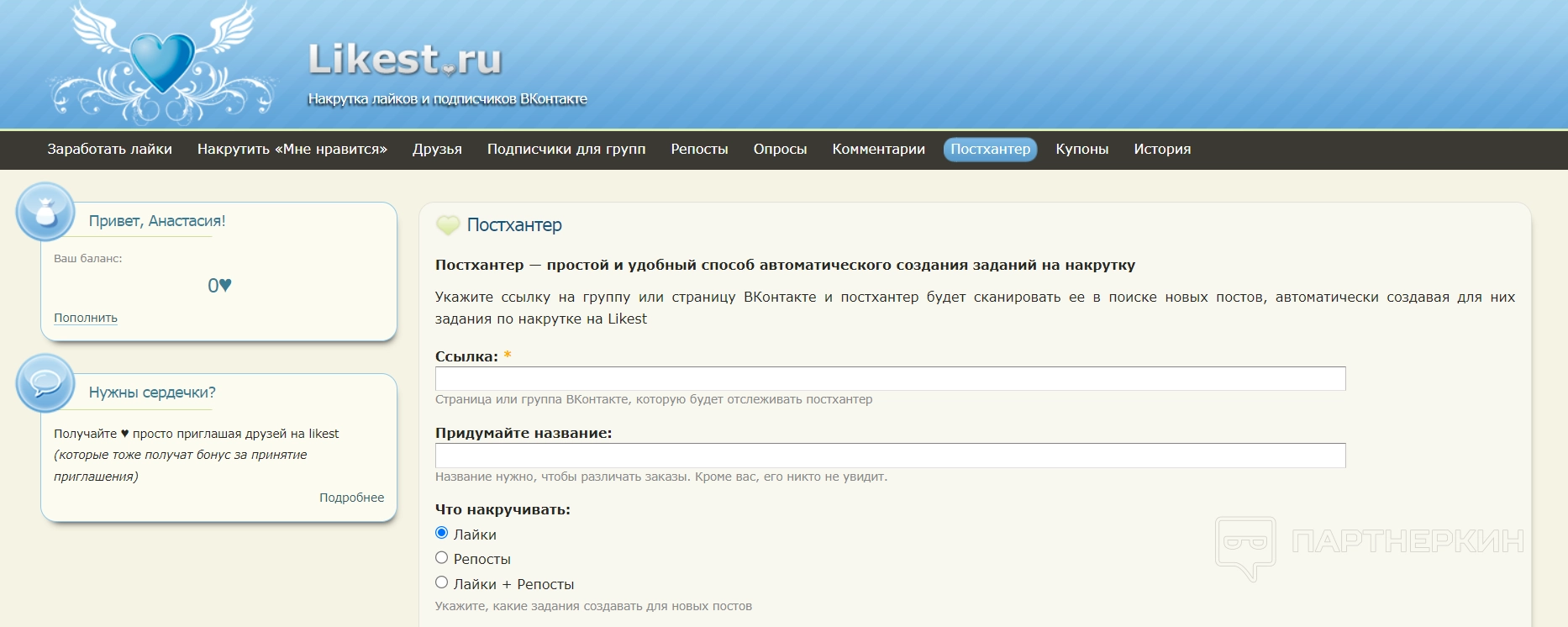
Task: Click the 'Ссылка:' field label
Action: pyautogui.click(x=466, y=356)
